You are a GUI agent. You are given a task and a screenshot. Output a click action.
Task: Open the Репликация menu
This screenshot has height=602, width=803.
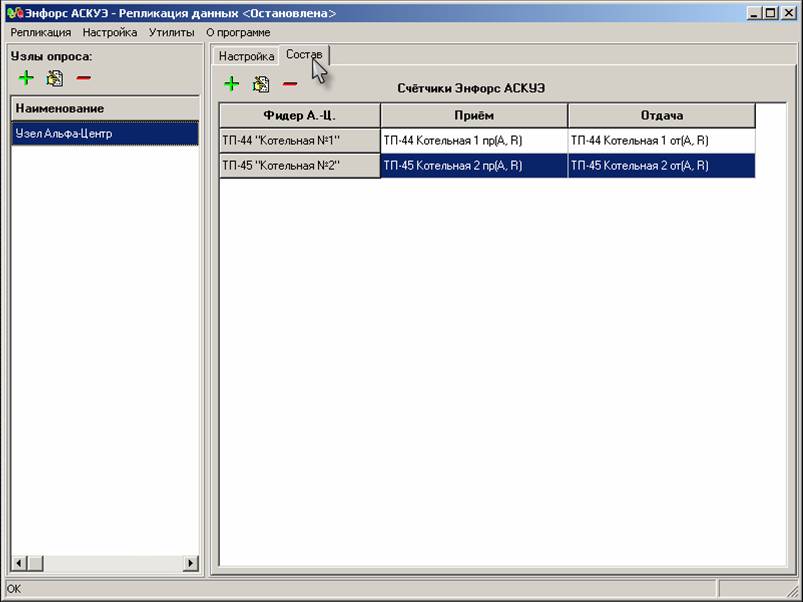pyautogui.click(x=40, y=32)
